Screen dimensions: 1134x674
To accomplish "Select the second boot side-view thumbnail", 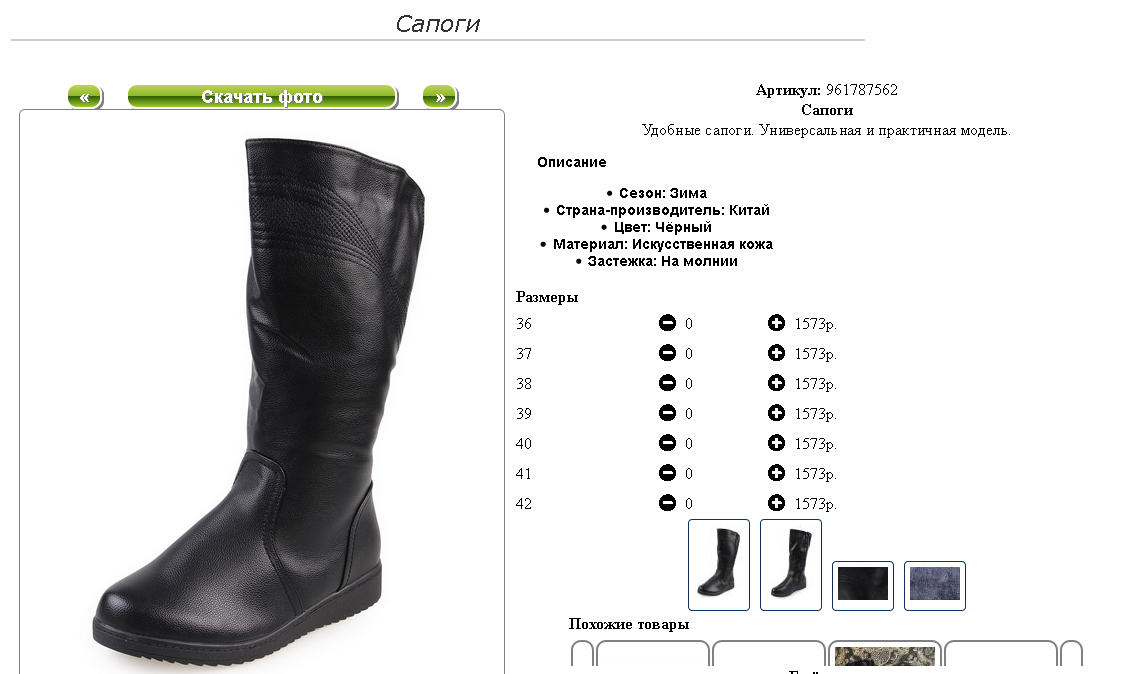I will click(x=791, y=565).
